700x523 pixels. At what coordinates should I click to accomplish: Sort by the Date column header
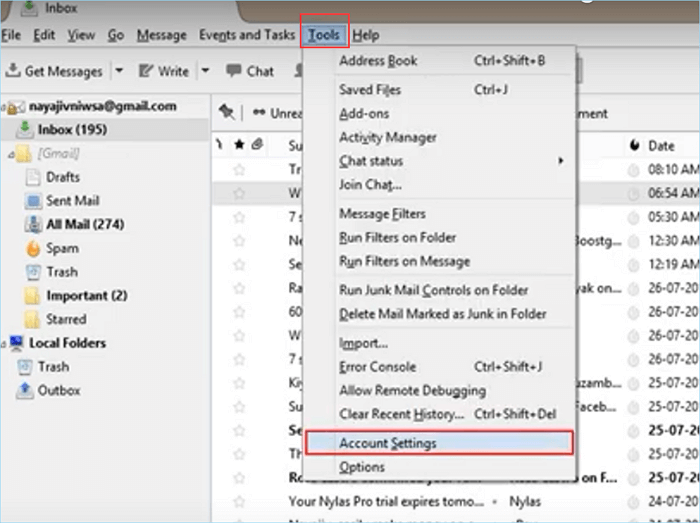[662, 146]
